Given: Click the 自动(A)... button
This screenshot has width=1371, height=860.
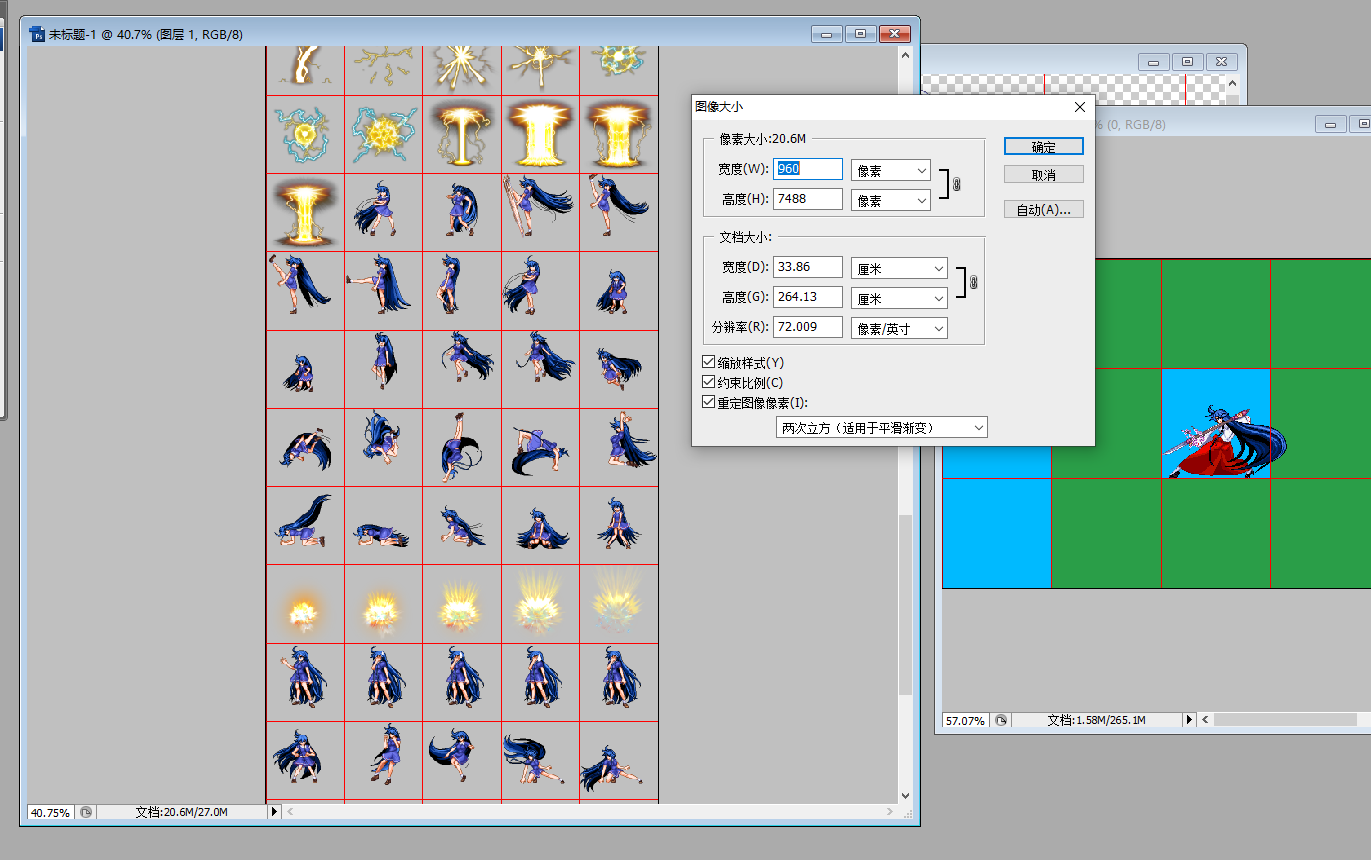Looking at the screenshot, I should pos(1044,210).
